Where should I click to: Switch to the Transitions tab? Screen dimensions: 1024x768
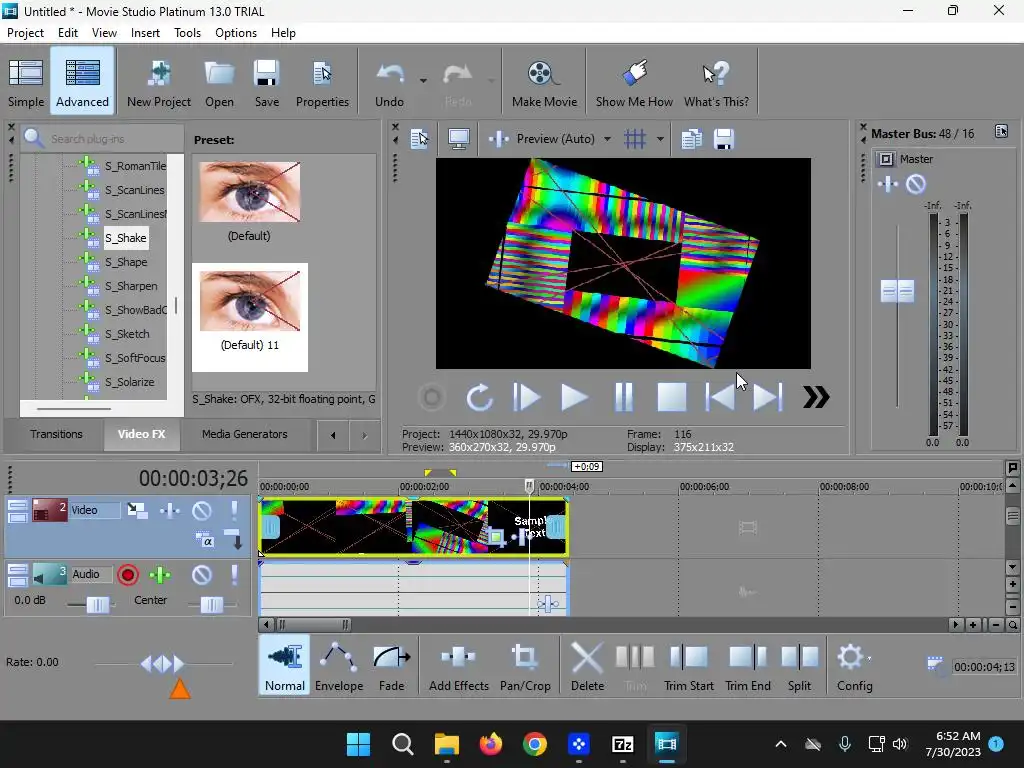56,434
